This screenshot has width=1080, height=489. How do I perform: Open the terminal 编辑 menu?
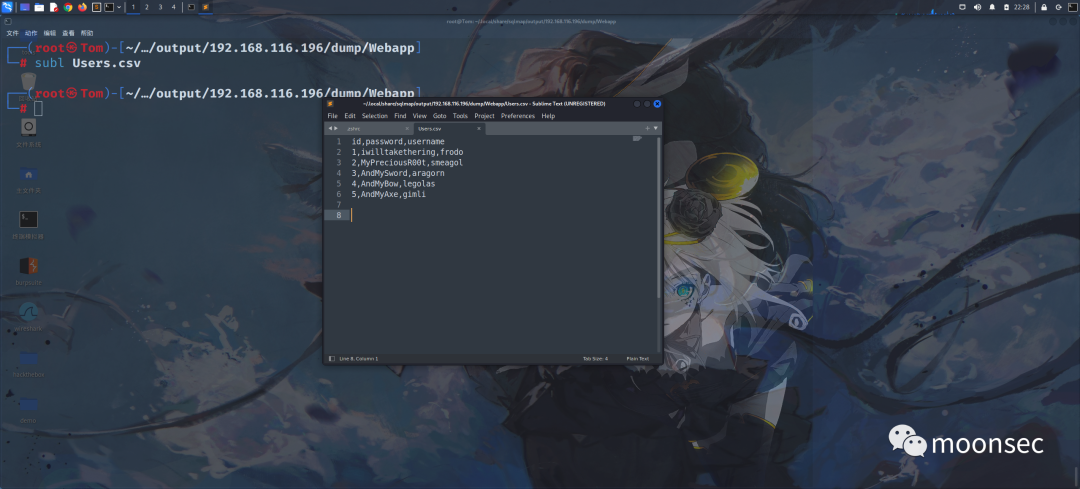(x=50, y=33)
